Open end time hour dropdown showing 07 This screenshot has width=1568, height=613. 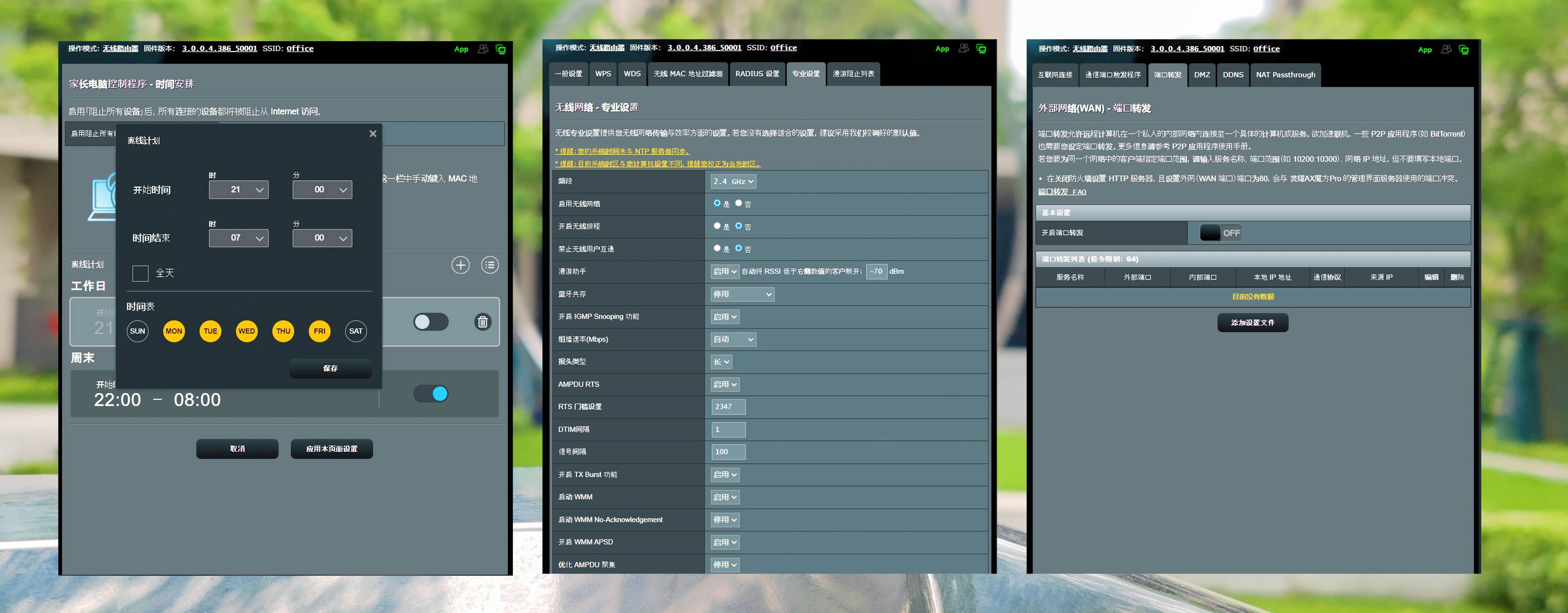tap(239, 238)
